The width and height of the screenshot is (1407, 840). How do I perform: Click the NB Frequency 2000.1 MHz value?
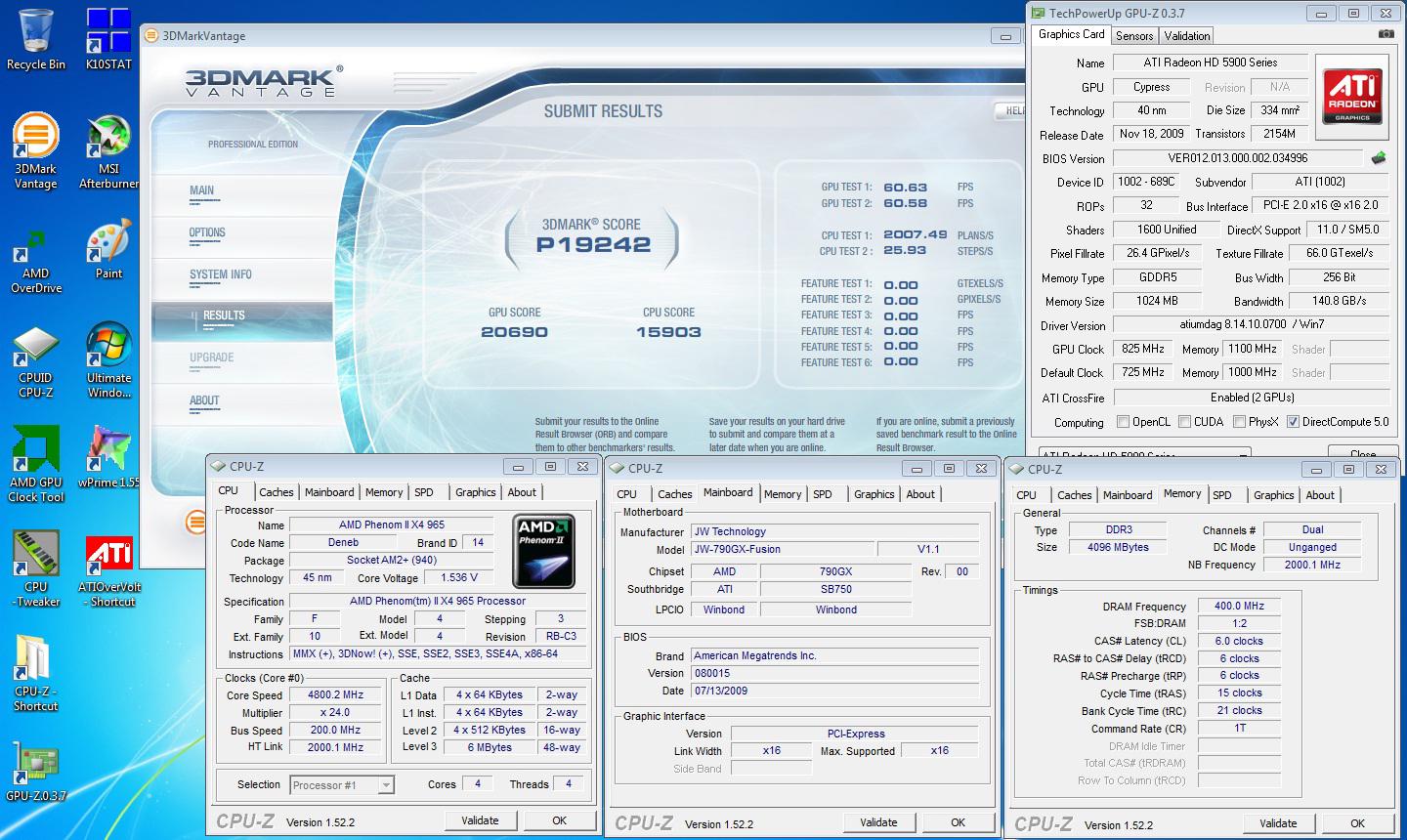coord(1312,565)
